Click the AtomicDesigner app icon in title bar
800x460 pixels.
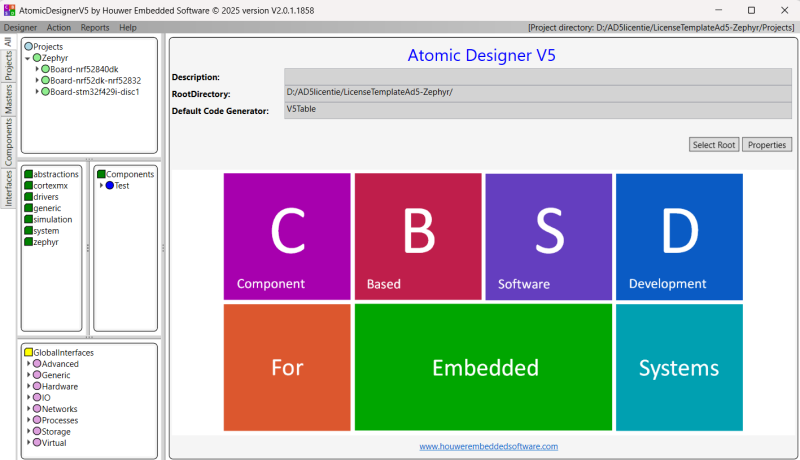point(9,10)
